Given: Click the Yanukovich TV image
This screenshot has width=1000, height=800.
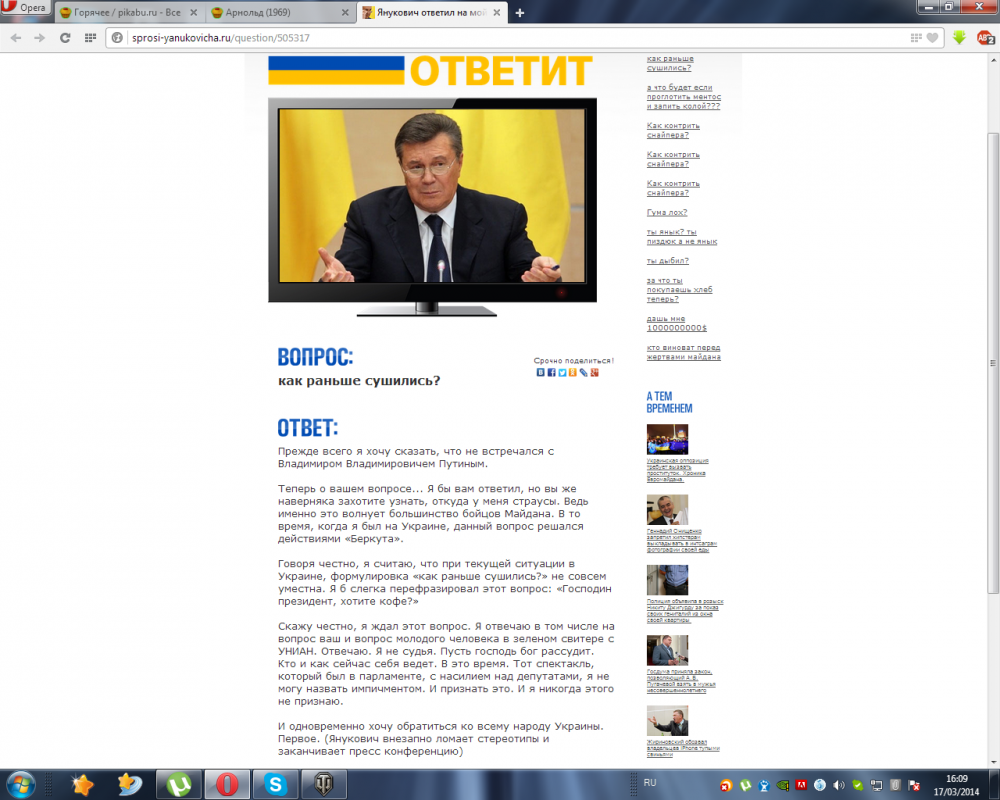Looking at the screenshot, I should (x=432, y=200).
